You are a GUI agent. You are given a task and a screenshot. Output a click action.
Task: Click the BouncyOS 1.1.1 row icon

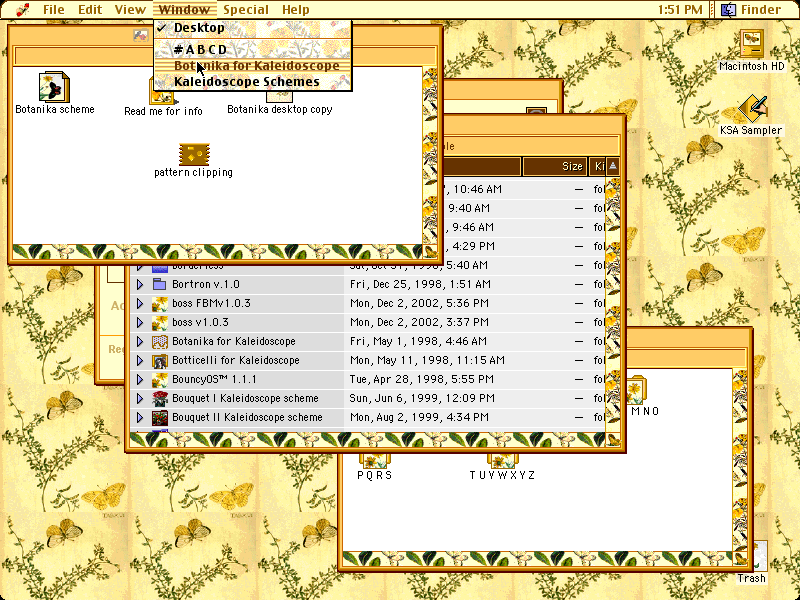coord(160,380)
